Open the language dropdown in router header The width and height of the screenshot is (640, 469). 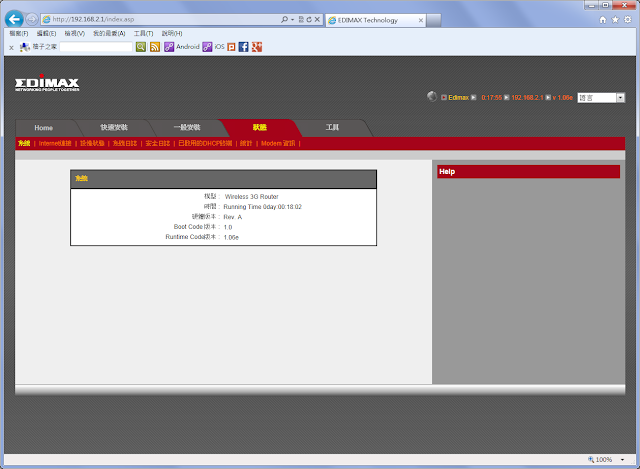[601, 98]
